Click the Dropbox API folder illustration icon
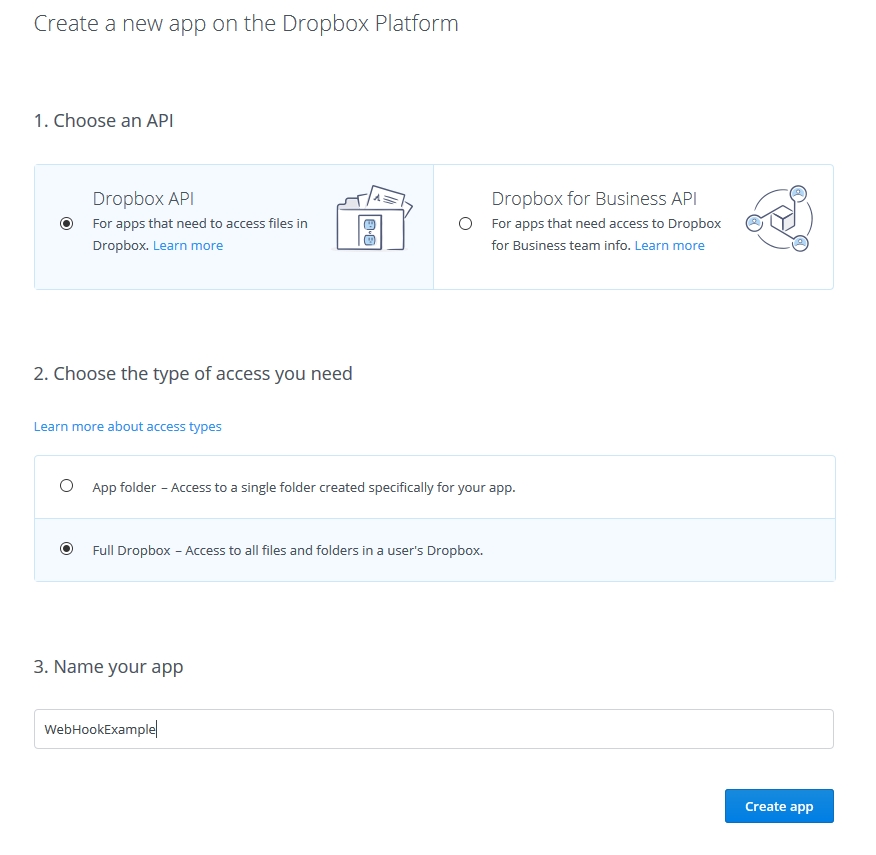Screen dimensions: 876x855 [374, 218]
